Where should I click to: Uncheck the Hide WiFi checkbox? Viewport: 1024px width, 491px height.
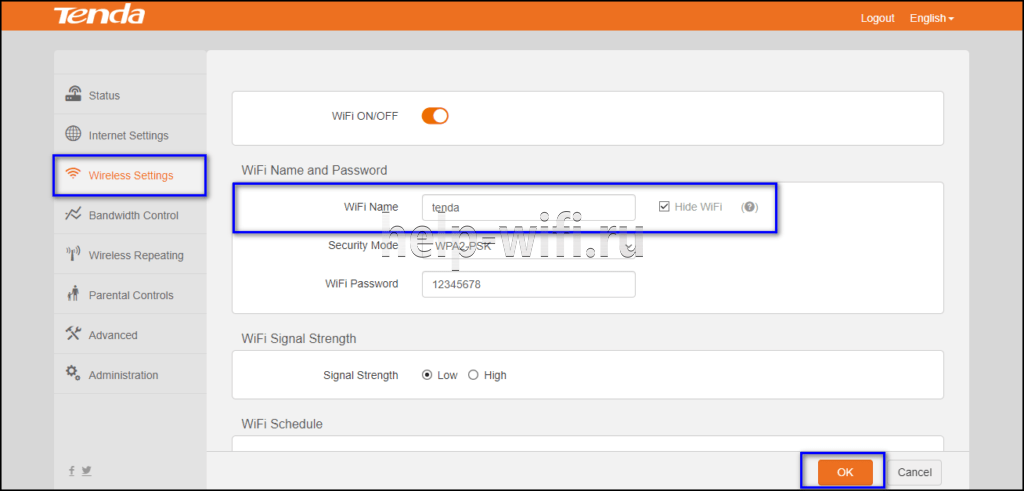click(664, 207)
